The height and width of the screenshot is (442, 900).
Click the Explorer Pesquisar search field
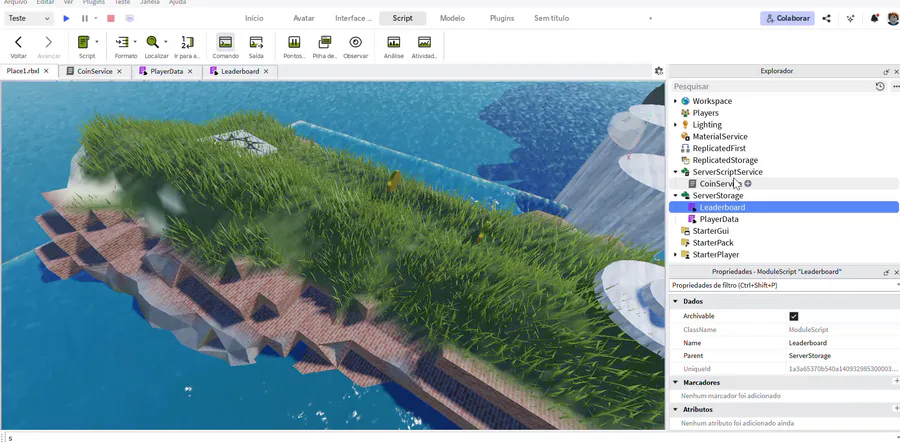[770, 87]
